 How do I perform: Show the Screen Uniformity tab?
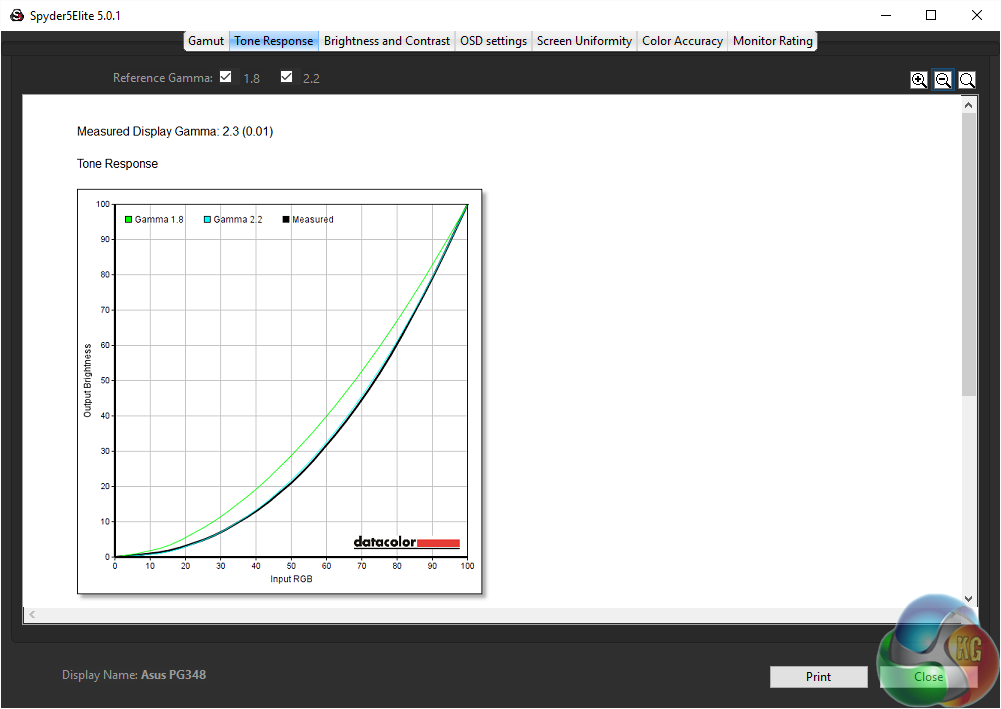coord(584,41)
